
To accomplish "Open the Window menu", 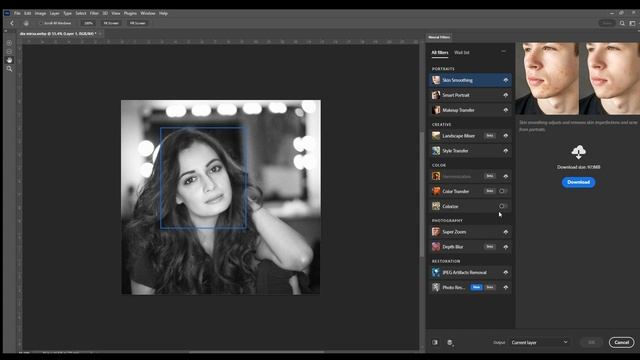I will [148, 13].
